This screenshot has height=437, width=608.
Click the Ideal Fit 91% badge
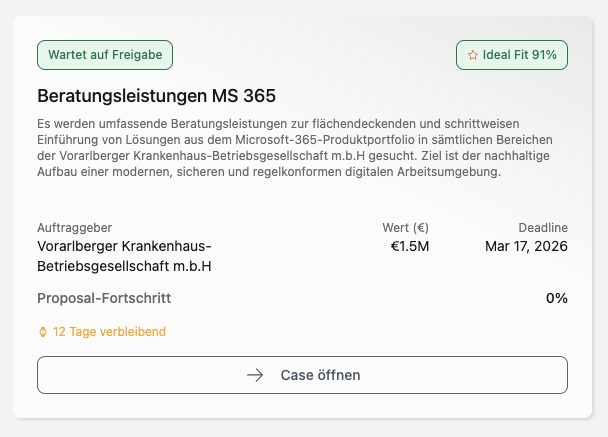click(512, 55)
